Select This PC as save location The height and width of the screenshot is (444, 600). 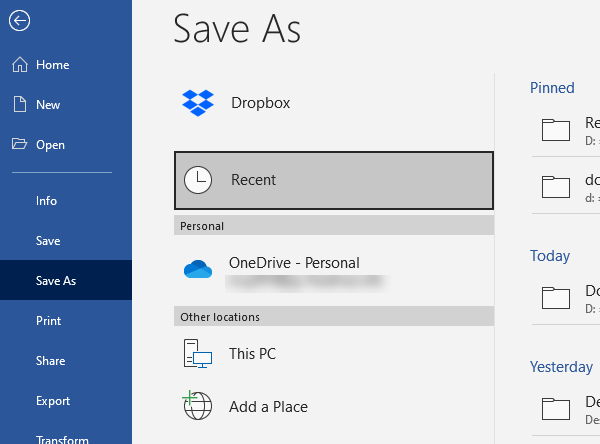coord(334,354)
